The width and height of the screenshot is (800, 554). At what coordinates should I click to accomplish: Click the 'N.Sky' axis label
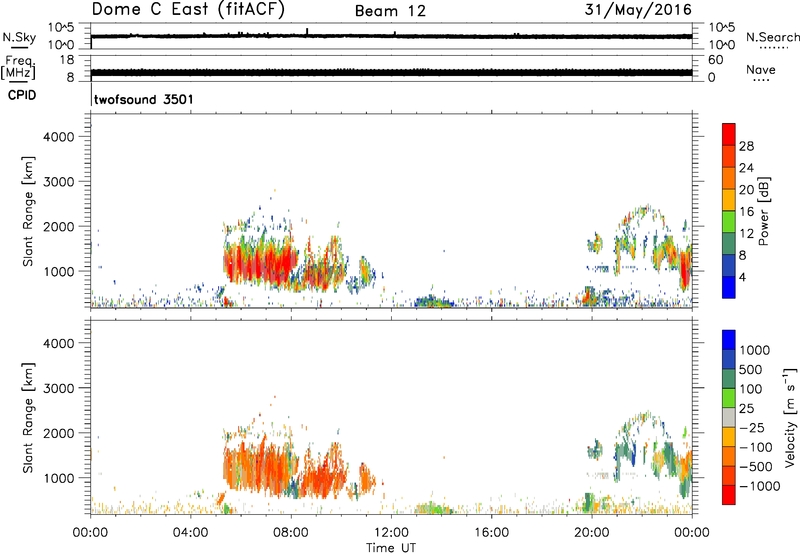coord(19,37)
